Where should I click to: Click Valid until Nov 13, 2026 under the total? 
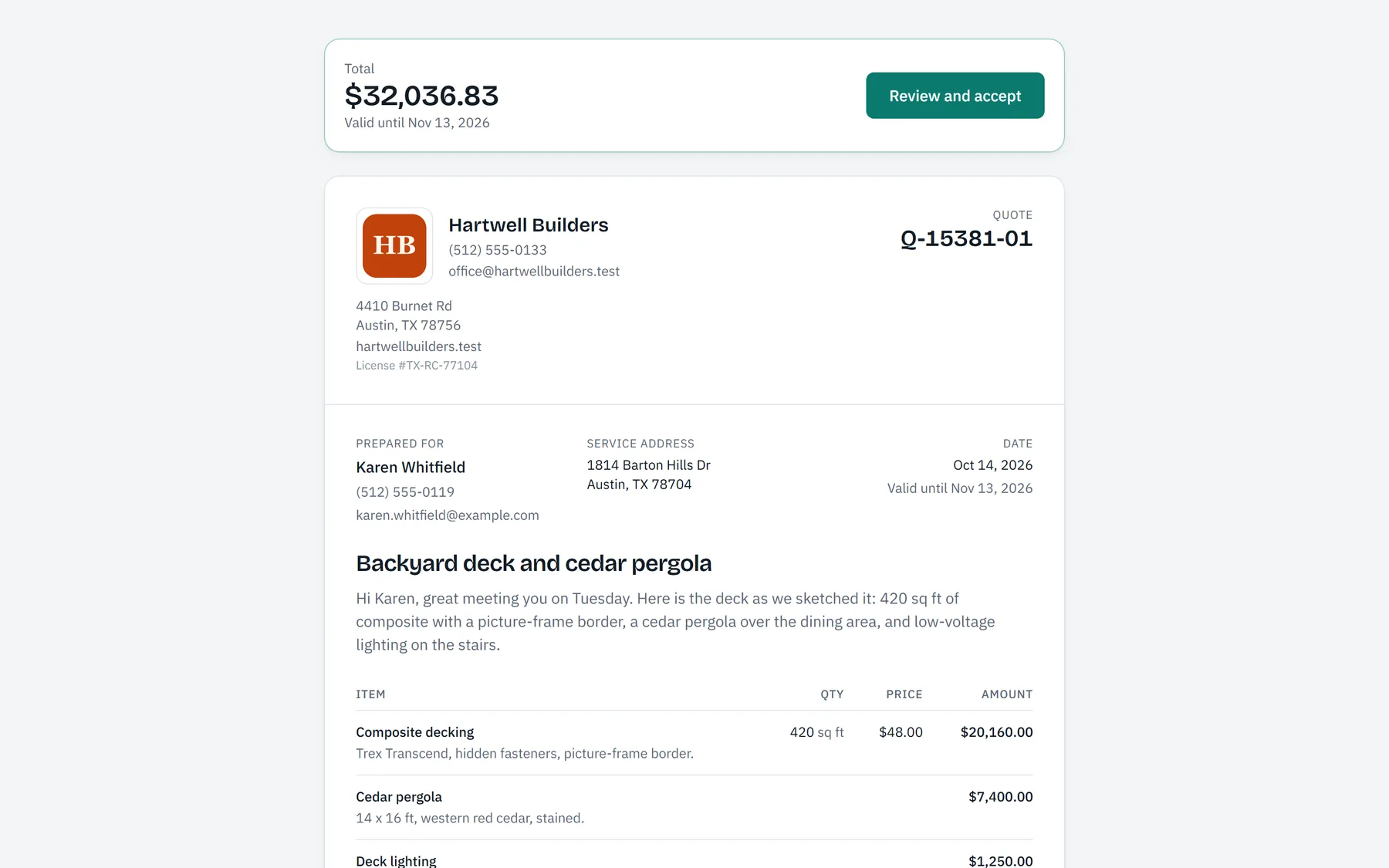[x=417, y=123]
